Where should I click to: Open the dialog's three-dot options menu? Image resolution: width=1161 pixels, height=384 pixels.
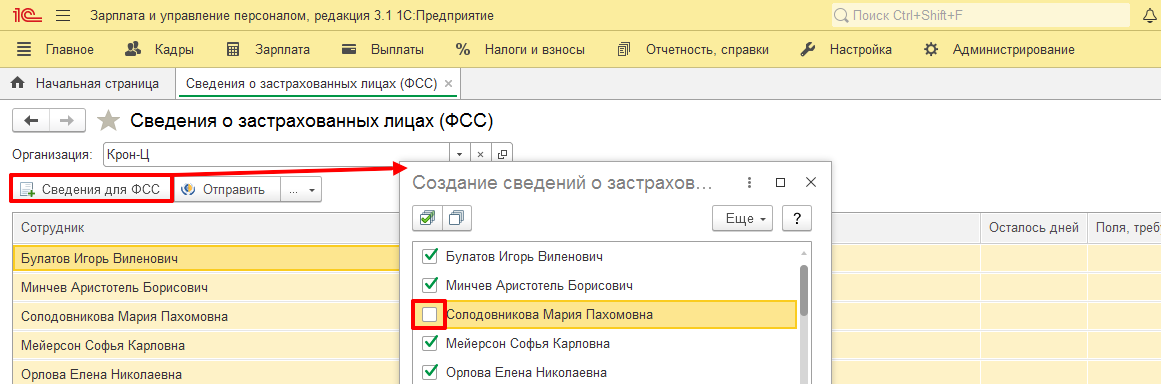tap(749, 183)
